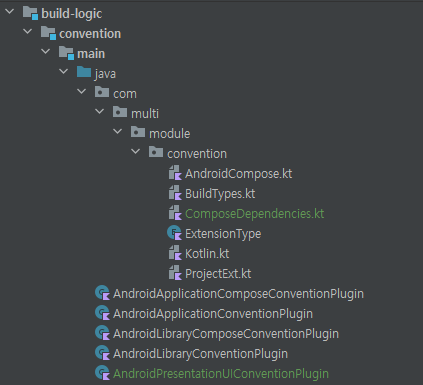Image resolution: width=423 pixels, height=385 pixels.
Task: Open Kotlin.kt file name
Action: (207, 254)
